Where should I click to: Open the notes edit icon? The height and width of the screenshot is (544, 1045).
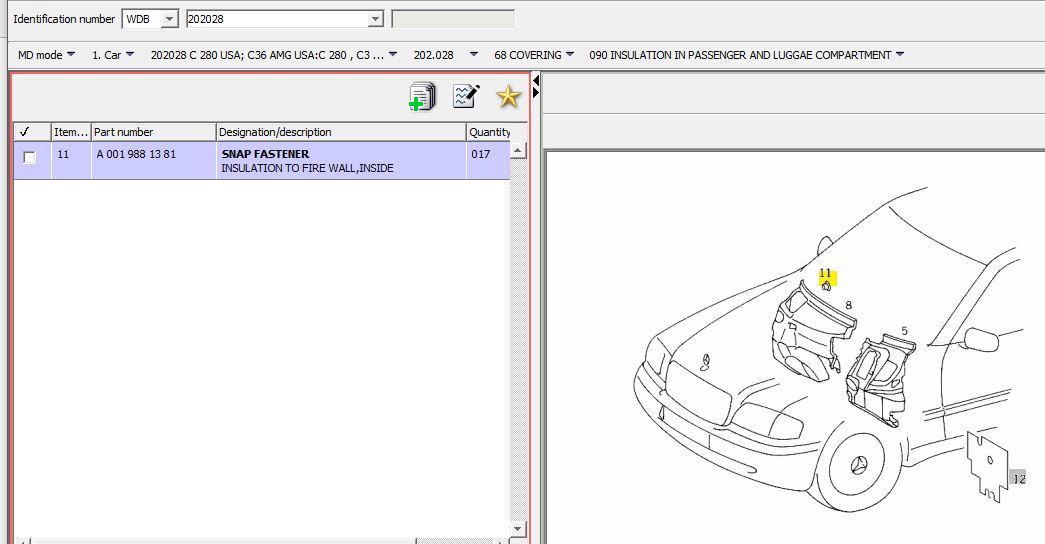[466, 96]
